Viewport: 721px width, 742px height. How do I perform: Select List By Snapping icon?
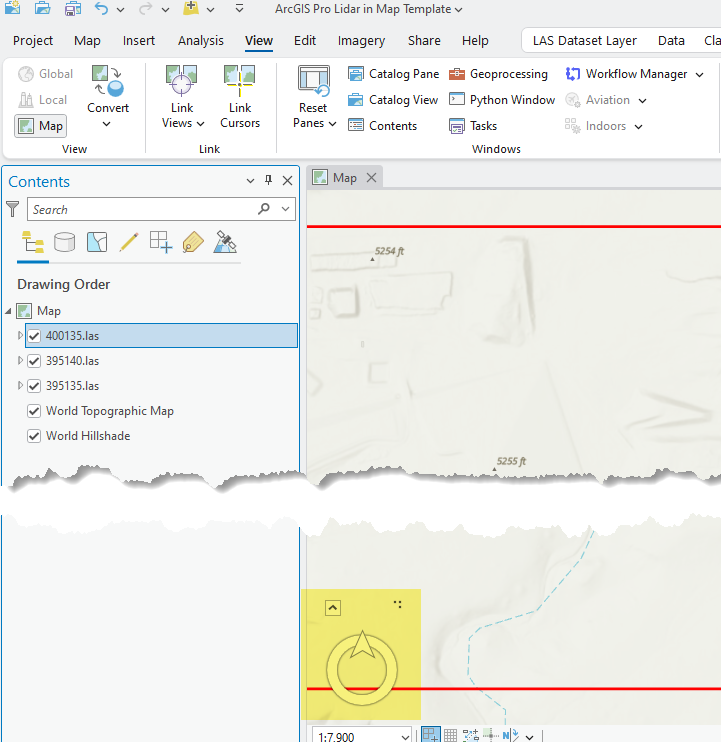161,242
